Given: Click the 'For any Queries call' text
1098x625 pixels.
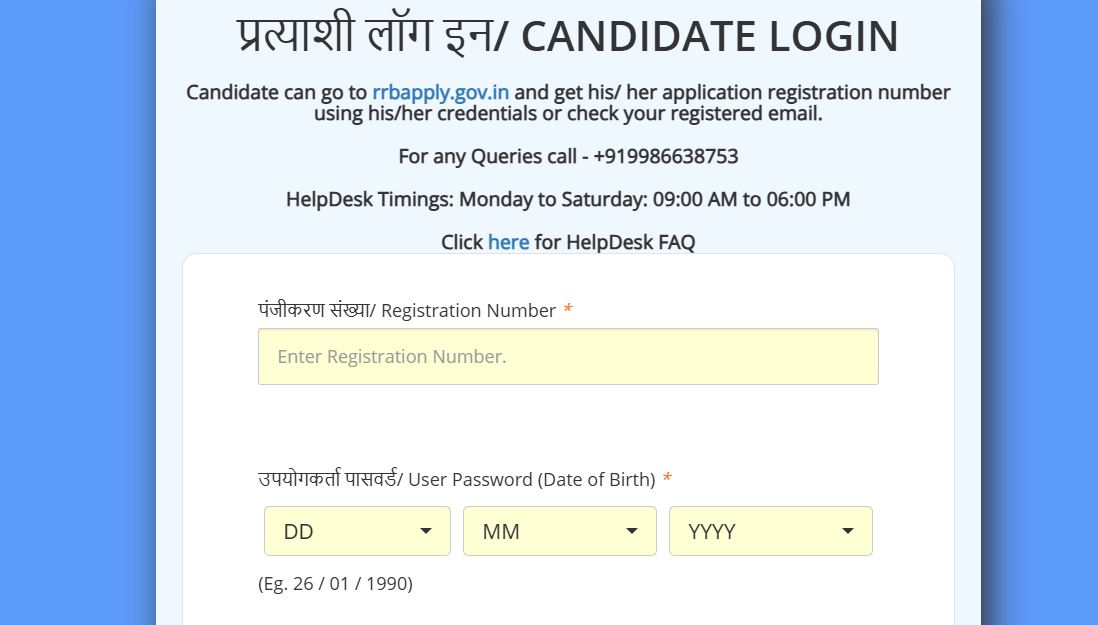Looking at the screenshot, I should click(486, 157).
